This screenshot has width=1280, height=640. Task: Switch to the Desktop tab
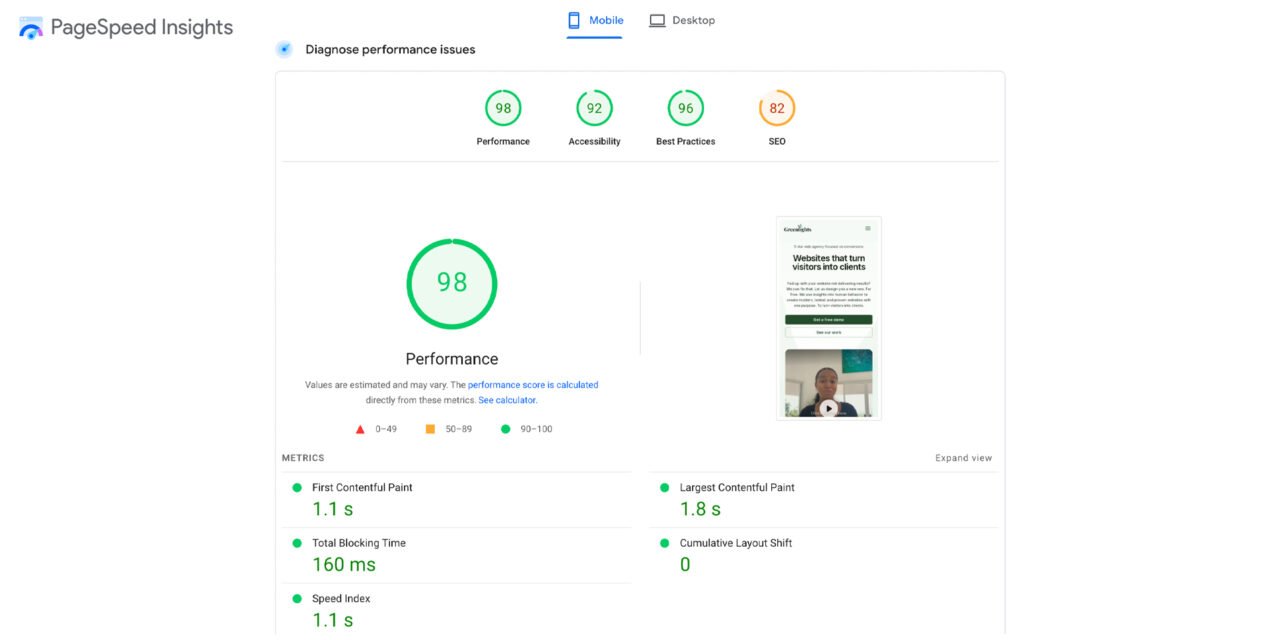point(692,19)
